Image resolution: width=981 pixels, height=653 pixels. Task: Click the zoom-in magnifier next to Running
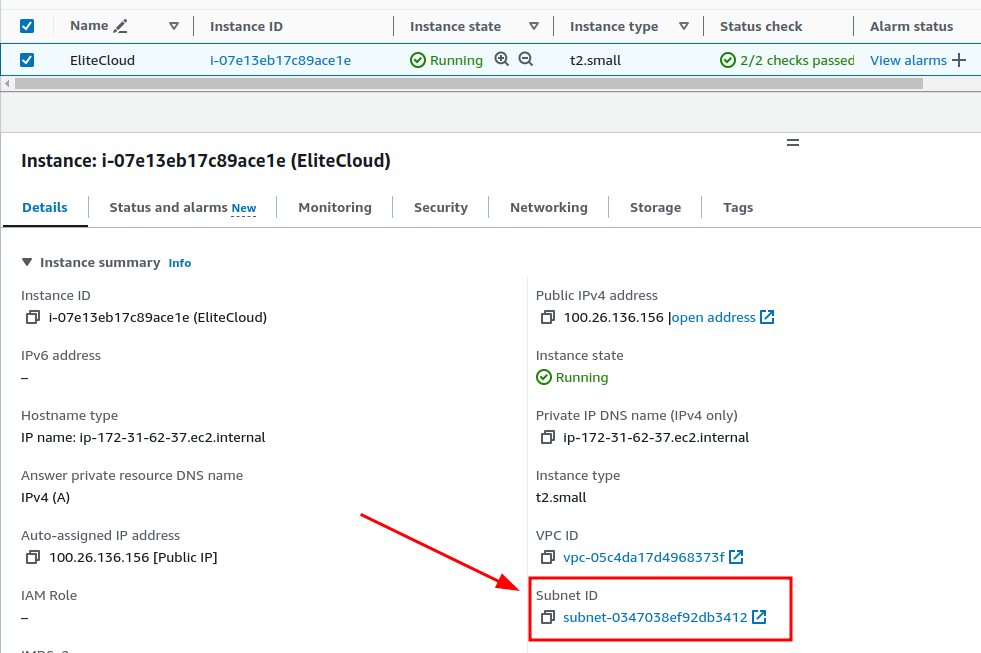502,59
